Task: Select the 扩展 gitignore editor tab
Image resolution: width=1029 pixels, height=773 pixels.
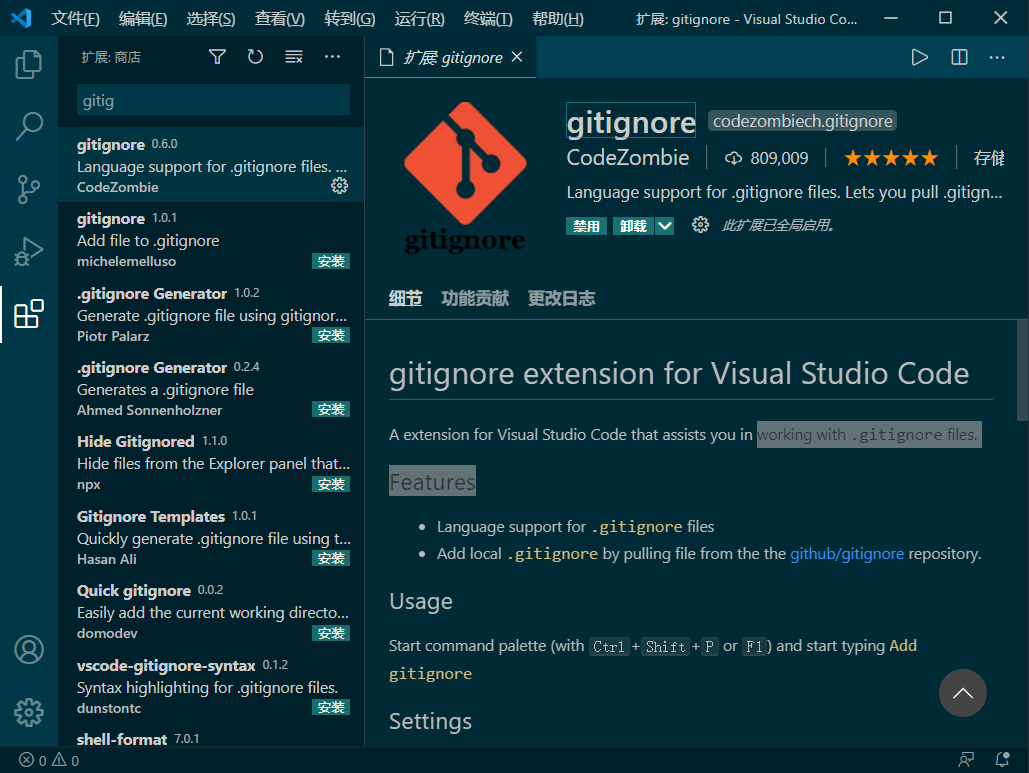Action: click(450, 58)
